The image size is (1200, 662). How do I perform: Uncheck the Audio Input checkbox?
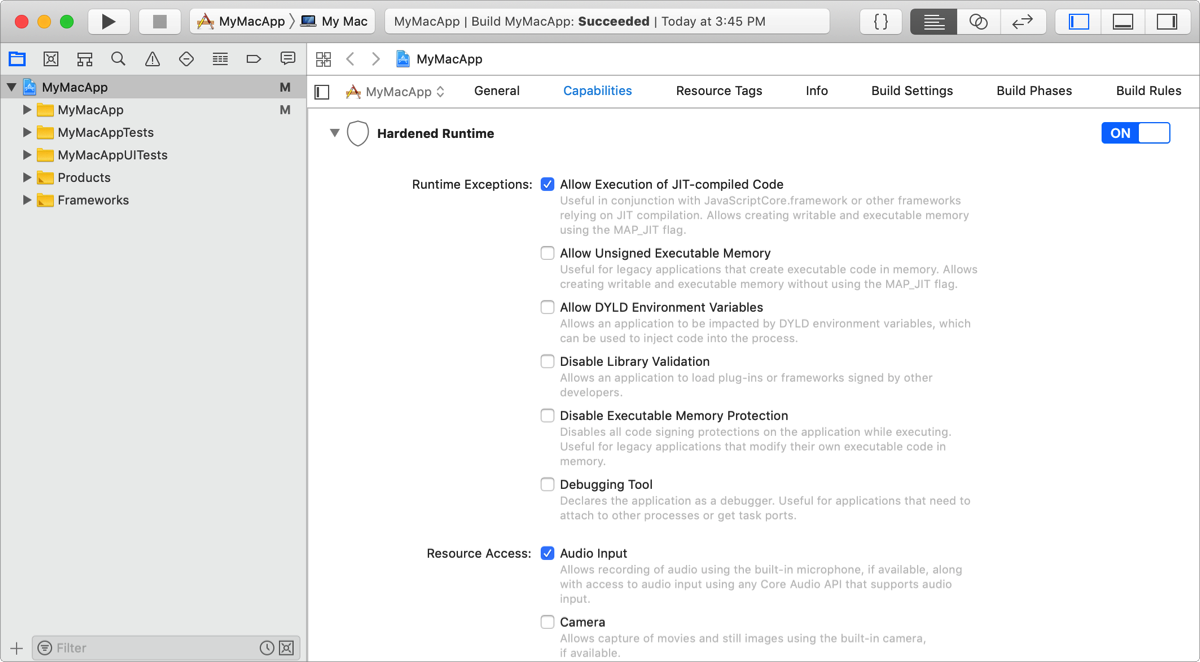point(547,553)
